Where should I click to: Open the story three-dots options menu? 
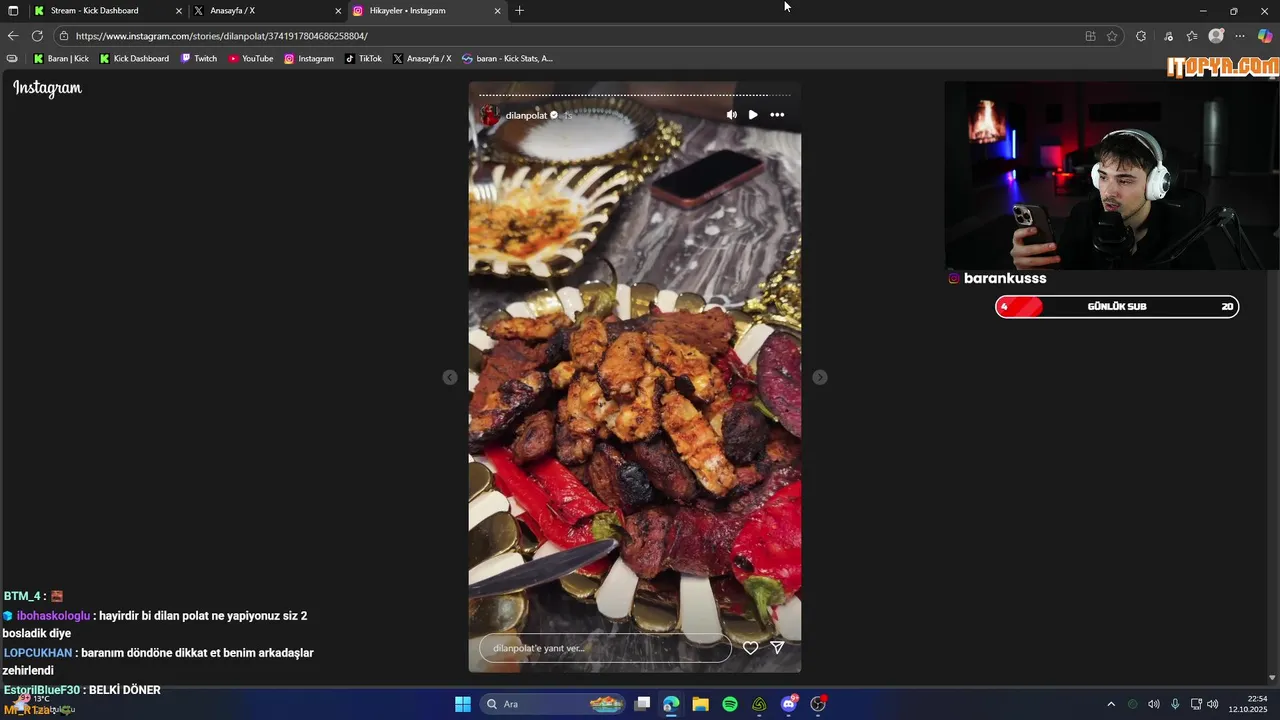(777, 115)
